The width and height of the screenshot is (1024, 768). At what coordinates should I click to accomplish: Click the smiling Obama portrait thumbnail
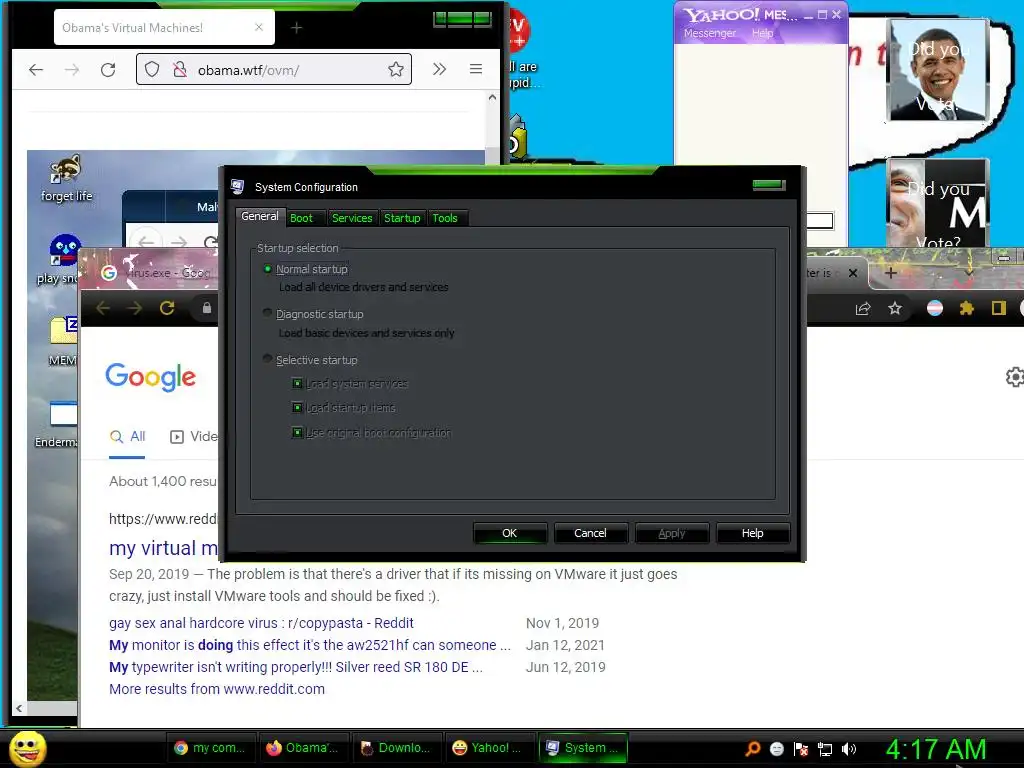(x=938, y=70)
